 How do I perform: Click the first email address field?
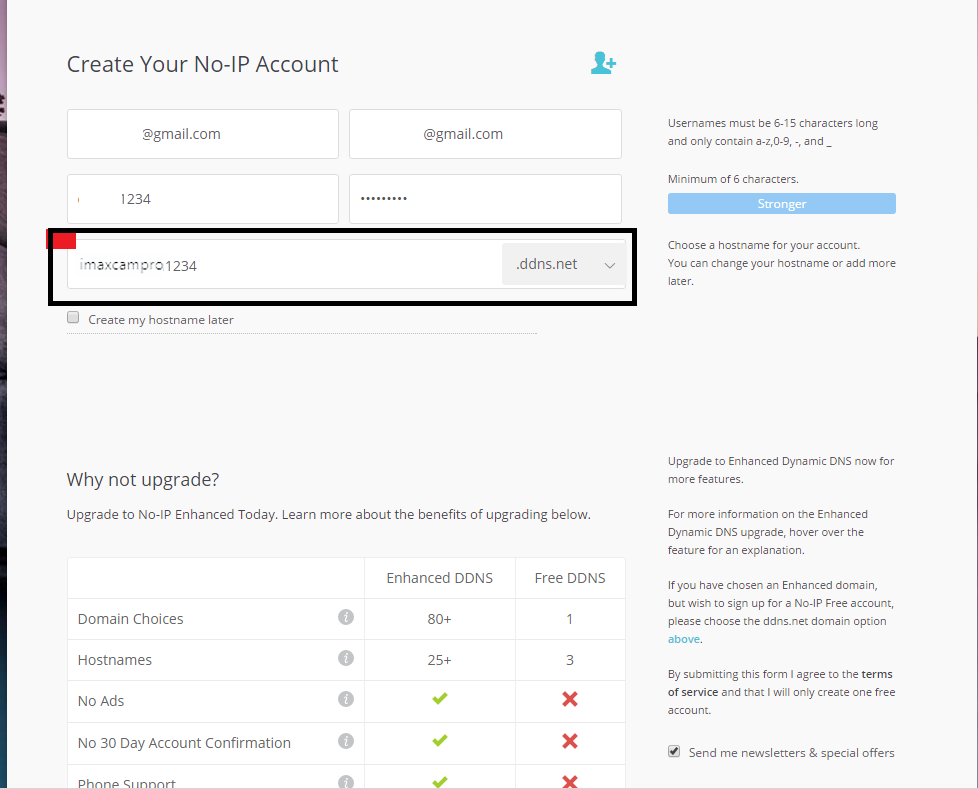pyautogui.click(x=203, y=134)
